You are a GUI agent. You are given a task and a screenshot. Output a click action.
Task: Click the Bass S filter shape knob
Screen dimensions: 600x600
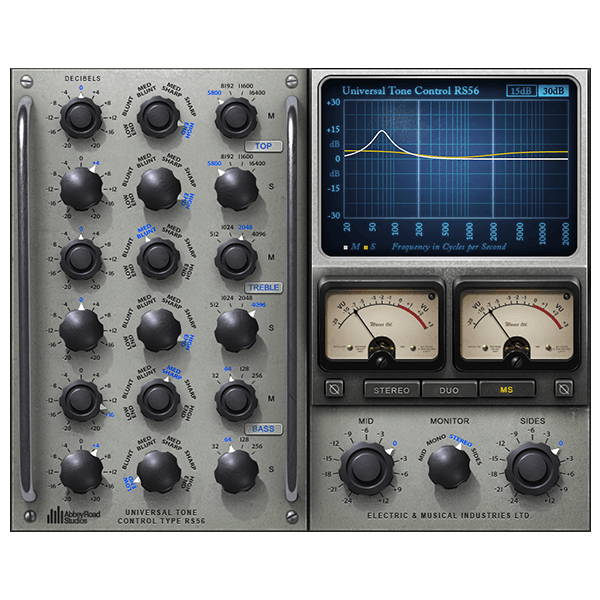[x=158, y=471]
